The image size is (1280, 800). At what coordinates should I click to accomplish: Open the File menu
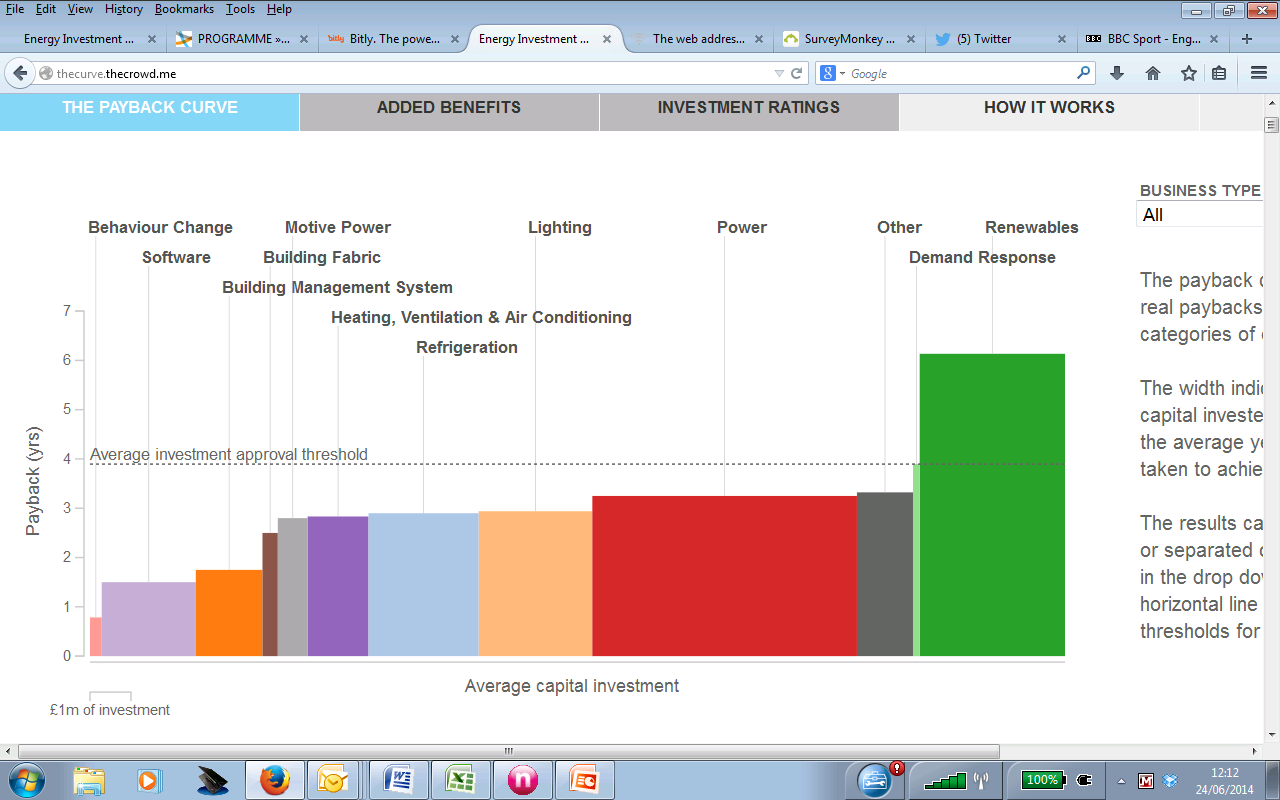point(15,9)
